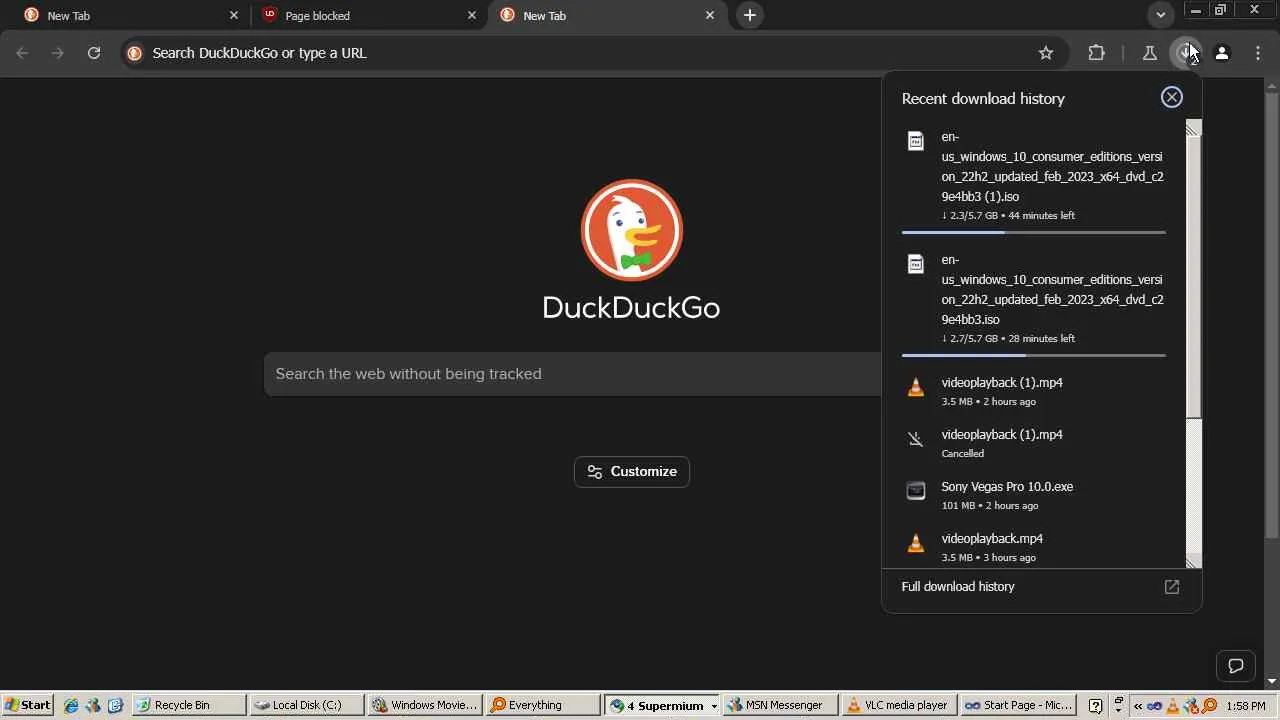Click the VLC cone system tray icon
The height and width of the screenshot is (720, 1280).
[1174, 705]
